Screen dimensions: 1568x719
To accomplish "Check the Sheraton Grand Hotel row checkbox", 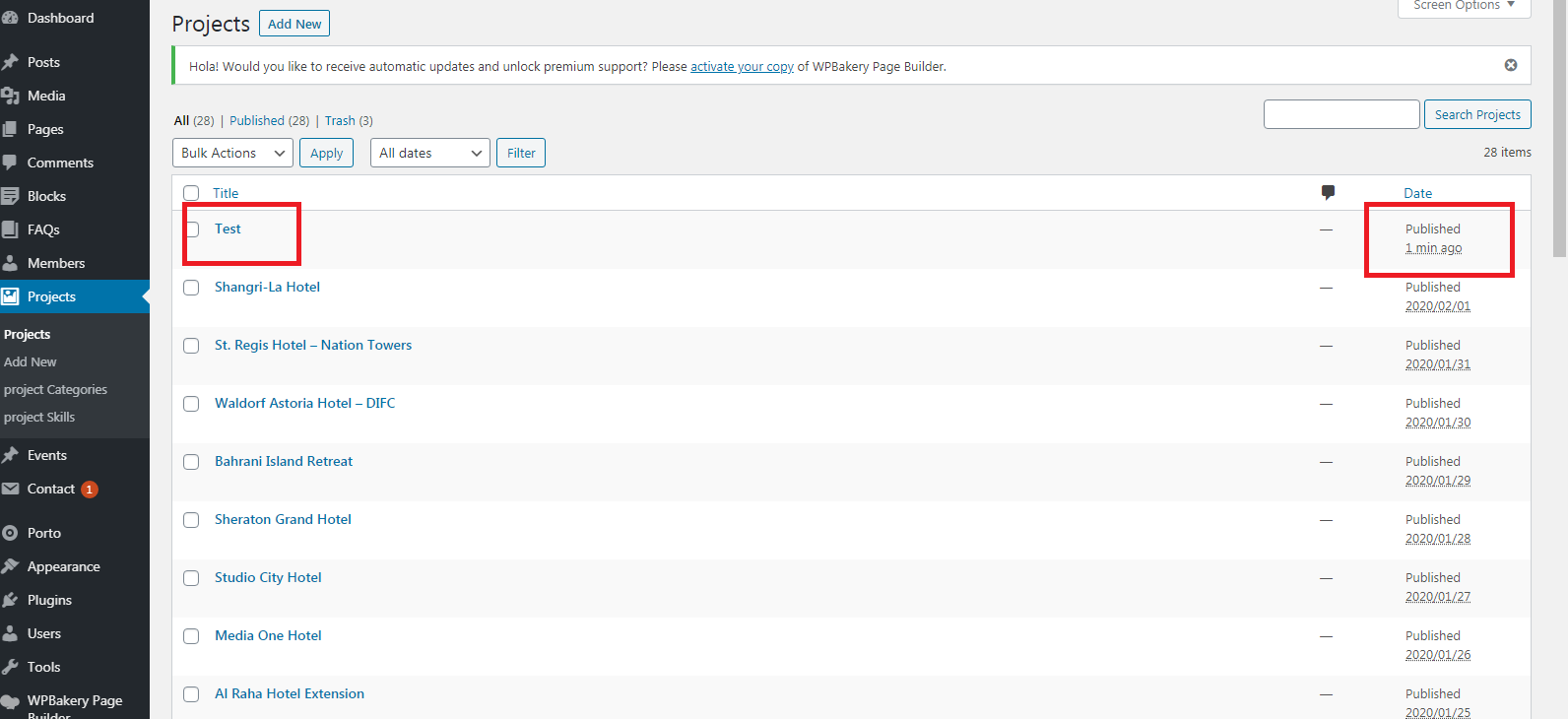I will coord(191,520).
